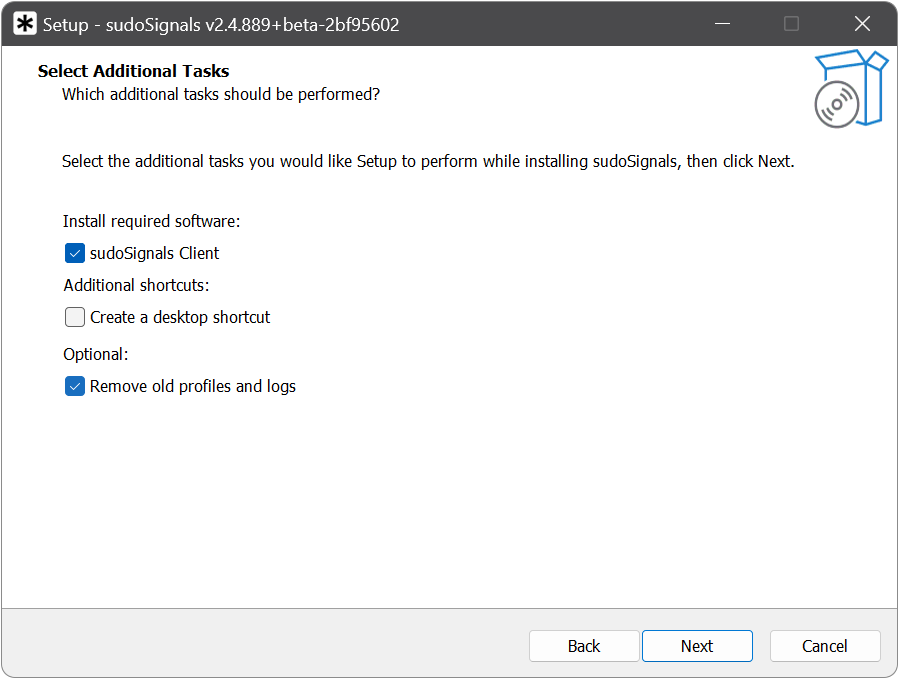
Task: Click the "Create a desktop shortcut" label text
Action: (180, 317)
